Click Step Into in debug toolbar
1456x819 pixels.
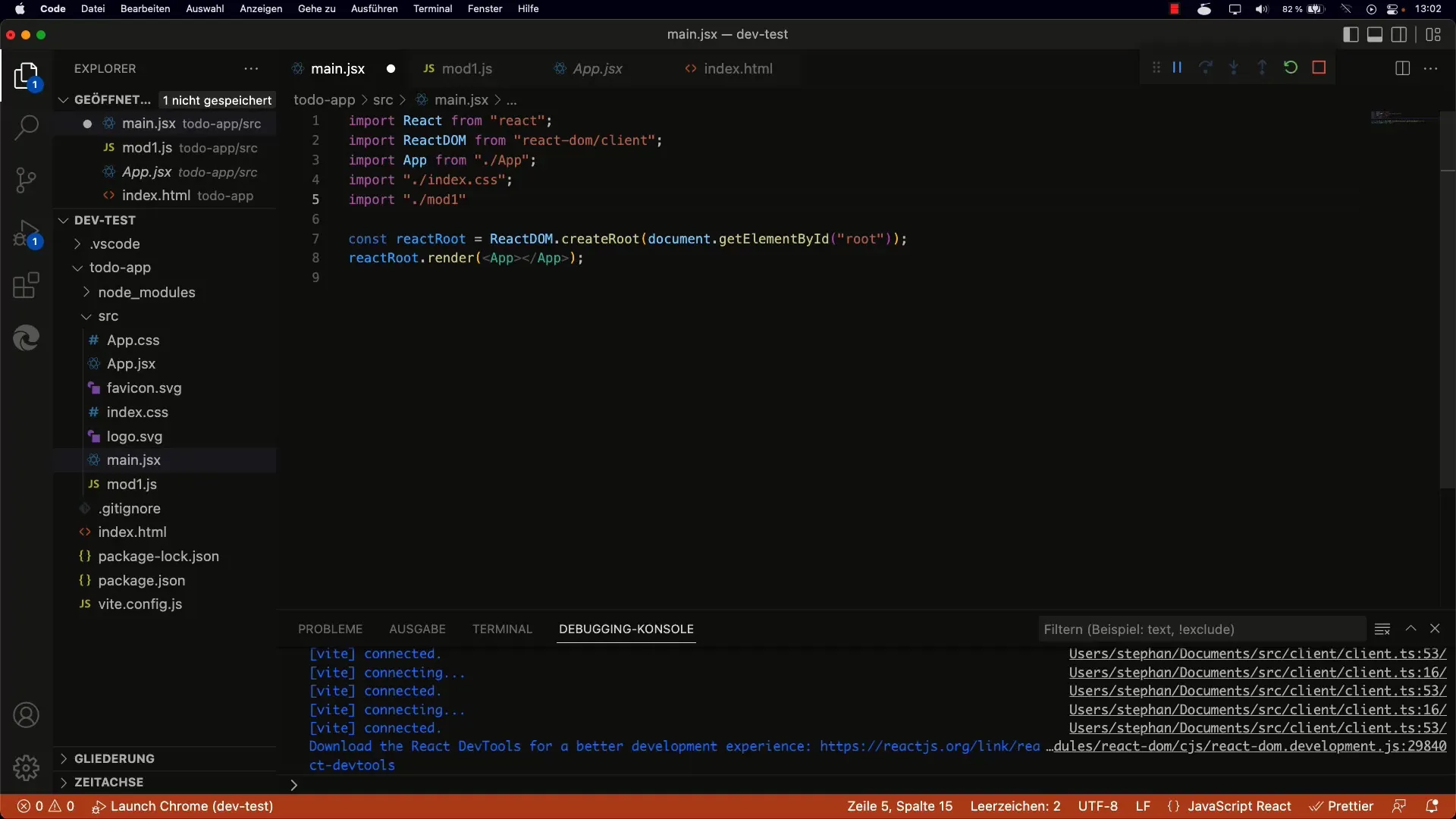(x=1234, y=67)
